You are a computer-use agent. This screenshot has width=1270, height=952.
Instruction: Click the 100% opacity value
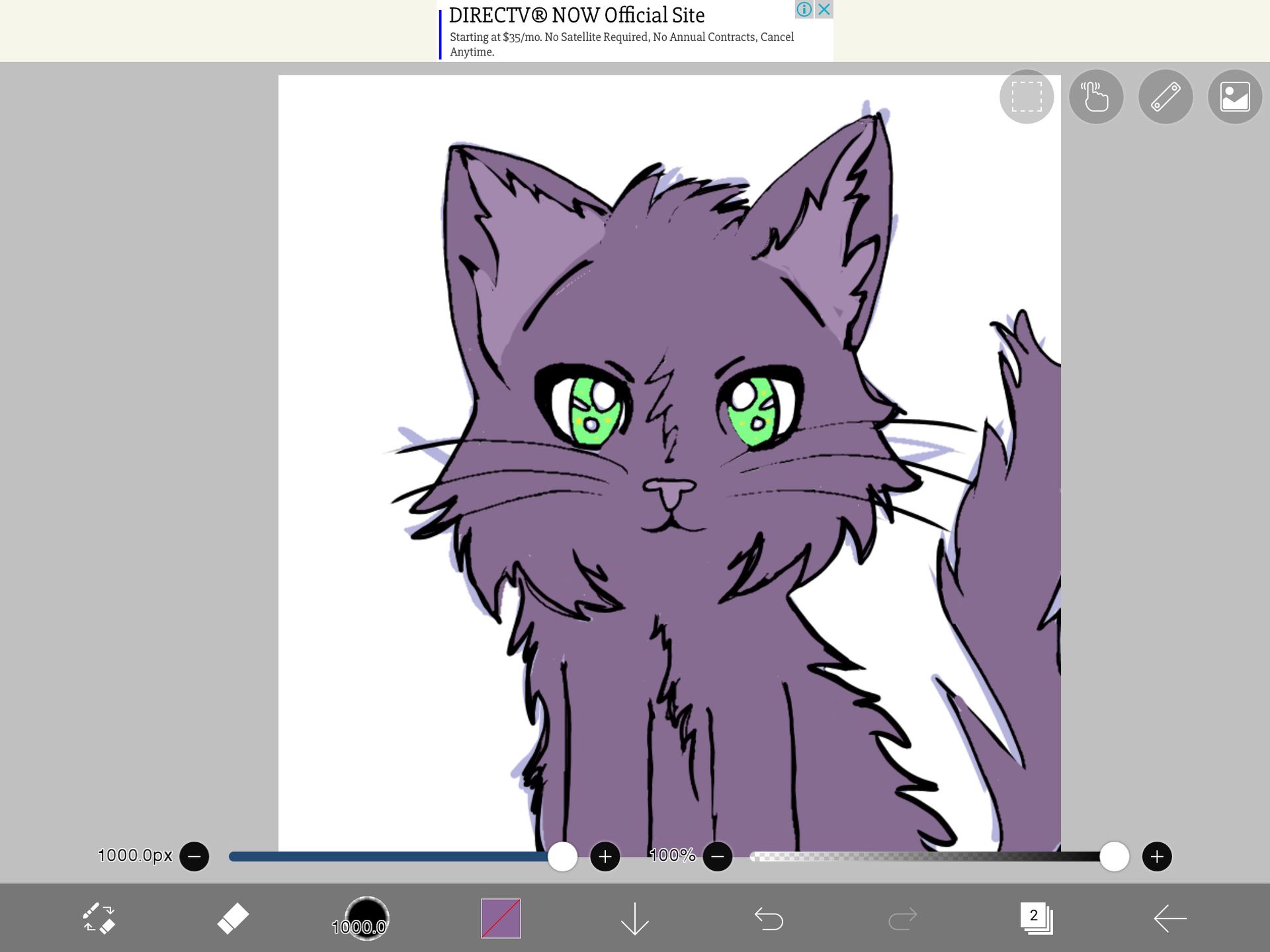673,855
